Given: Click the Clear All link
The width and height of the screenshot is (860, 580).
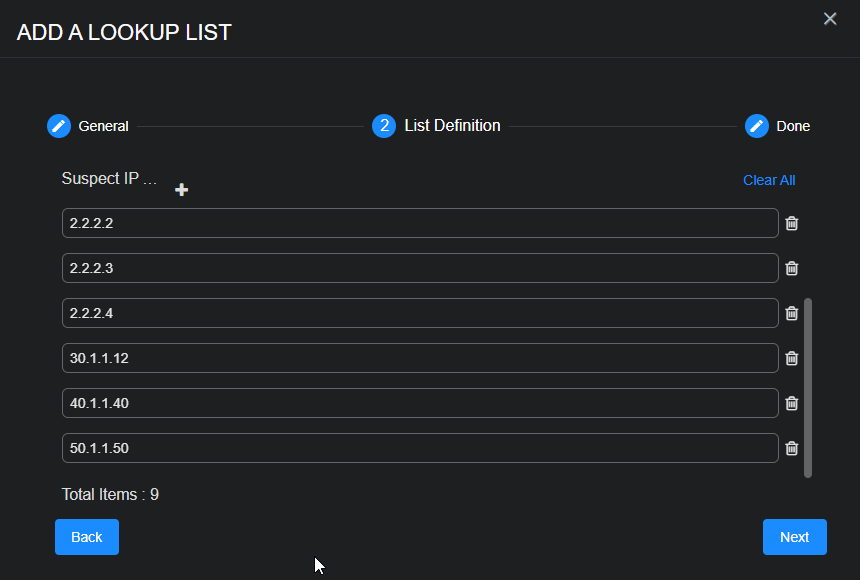Looking at the screenshot, I should 769,180.
